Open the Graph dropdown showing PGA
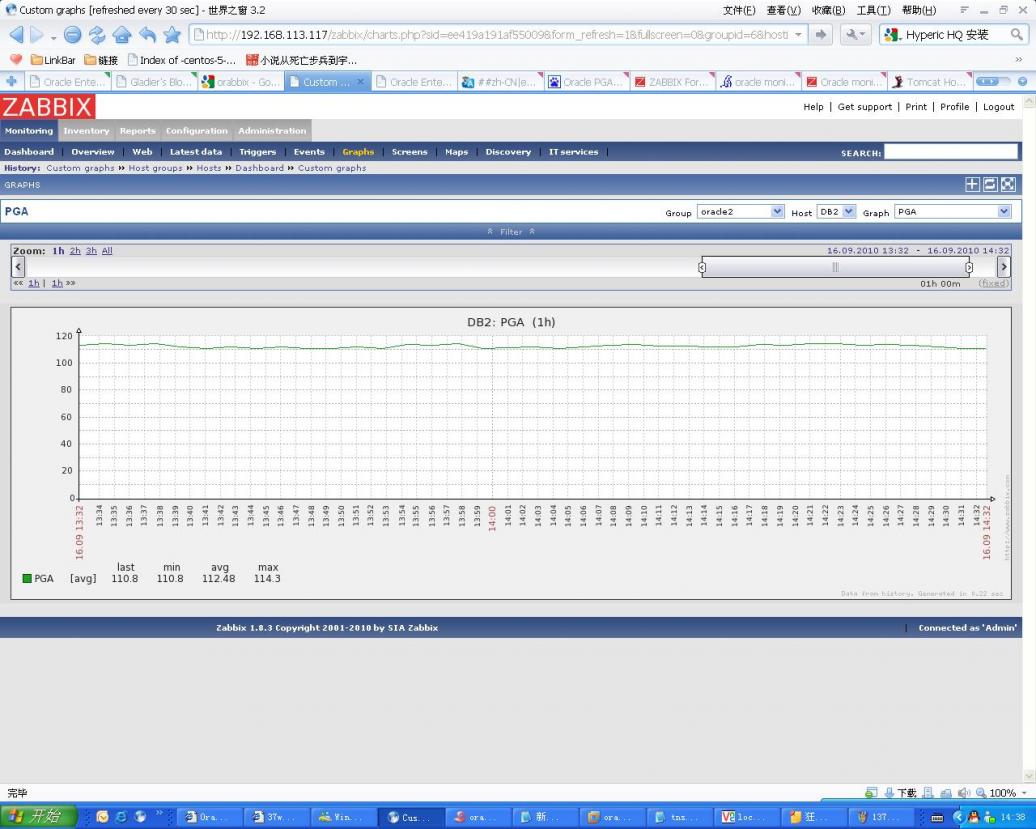 [x=952, y=212]
